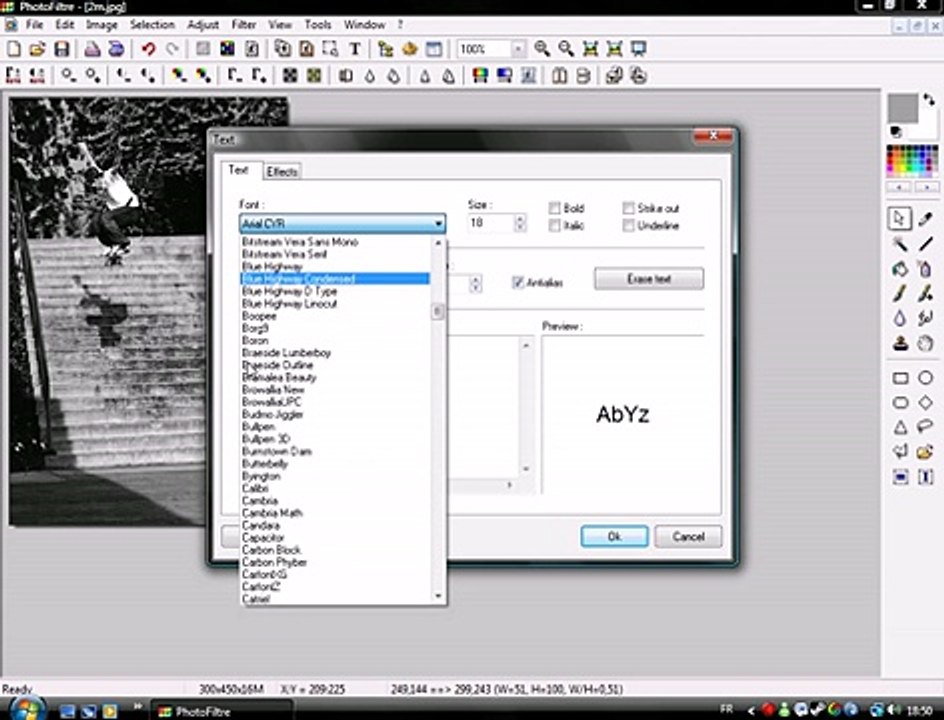Image resolution: width=944 pixels, height=720 pixels.
Task: Pick Calibri from the font list
Action: coord(335,488)
